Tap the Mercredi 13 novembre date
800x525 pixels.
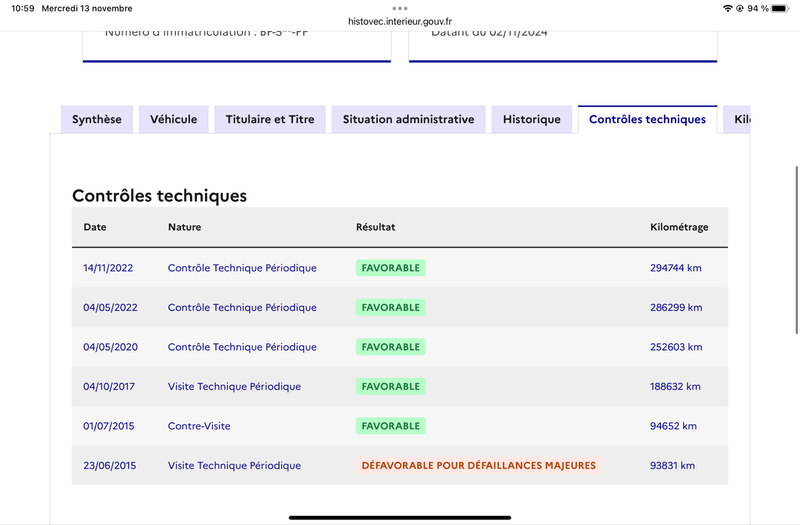(x=87, y=9)
